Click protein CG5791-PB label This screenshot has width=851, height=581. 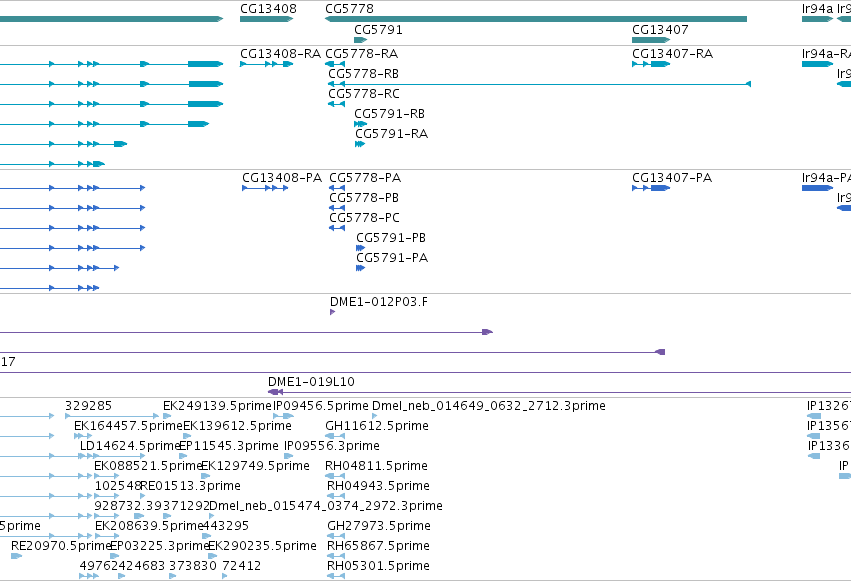[x=391, y=238]
